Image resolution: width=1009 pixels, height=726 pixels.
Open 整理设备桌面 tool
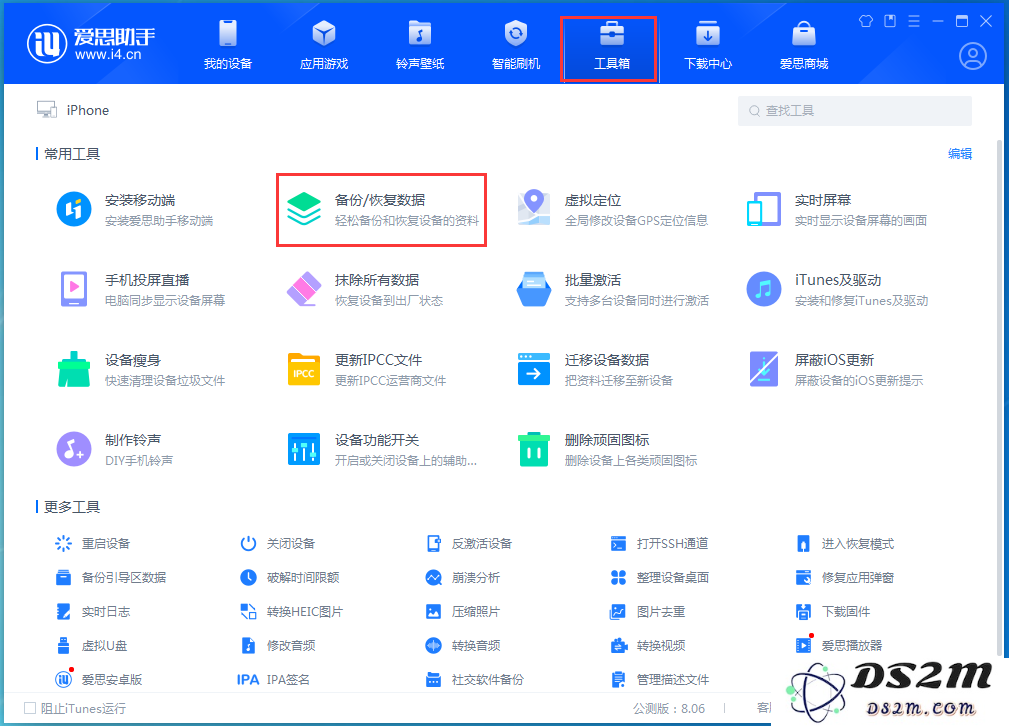(659, 578)
